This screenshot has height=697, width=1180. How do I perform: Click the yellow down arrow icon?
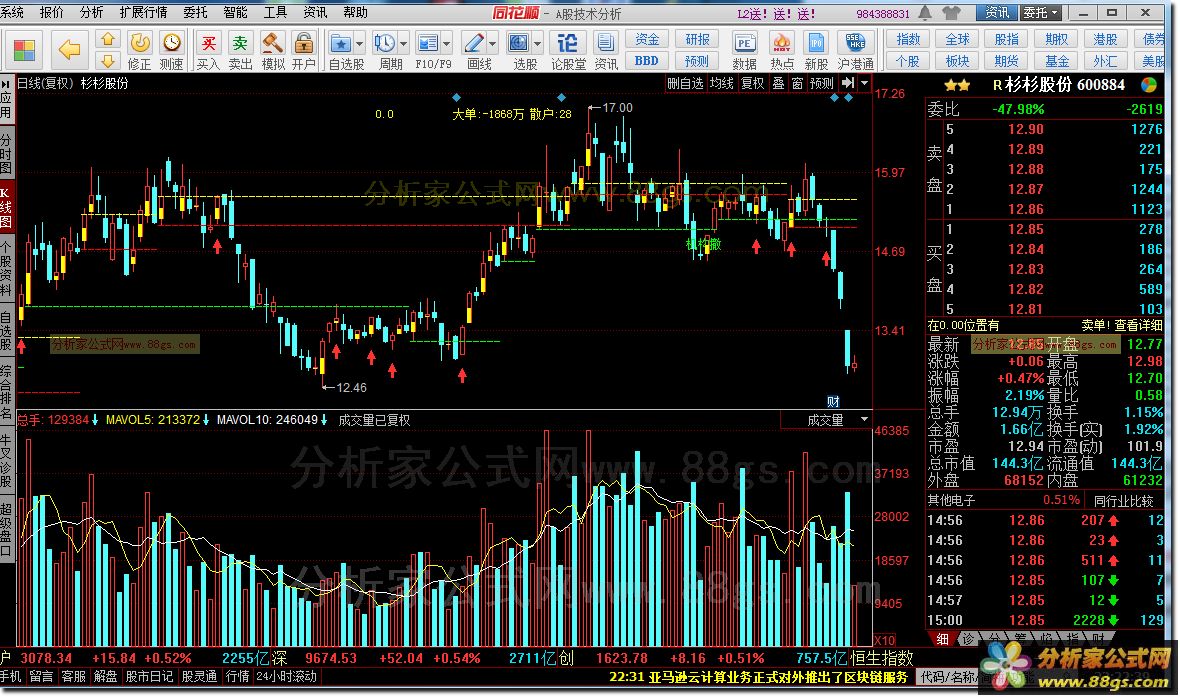click(108, 60)
